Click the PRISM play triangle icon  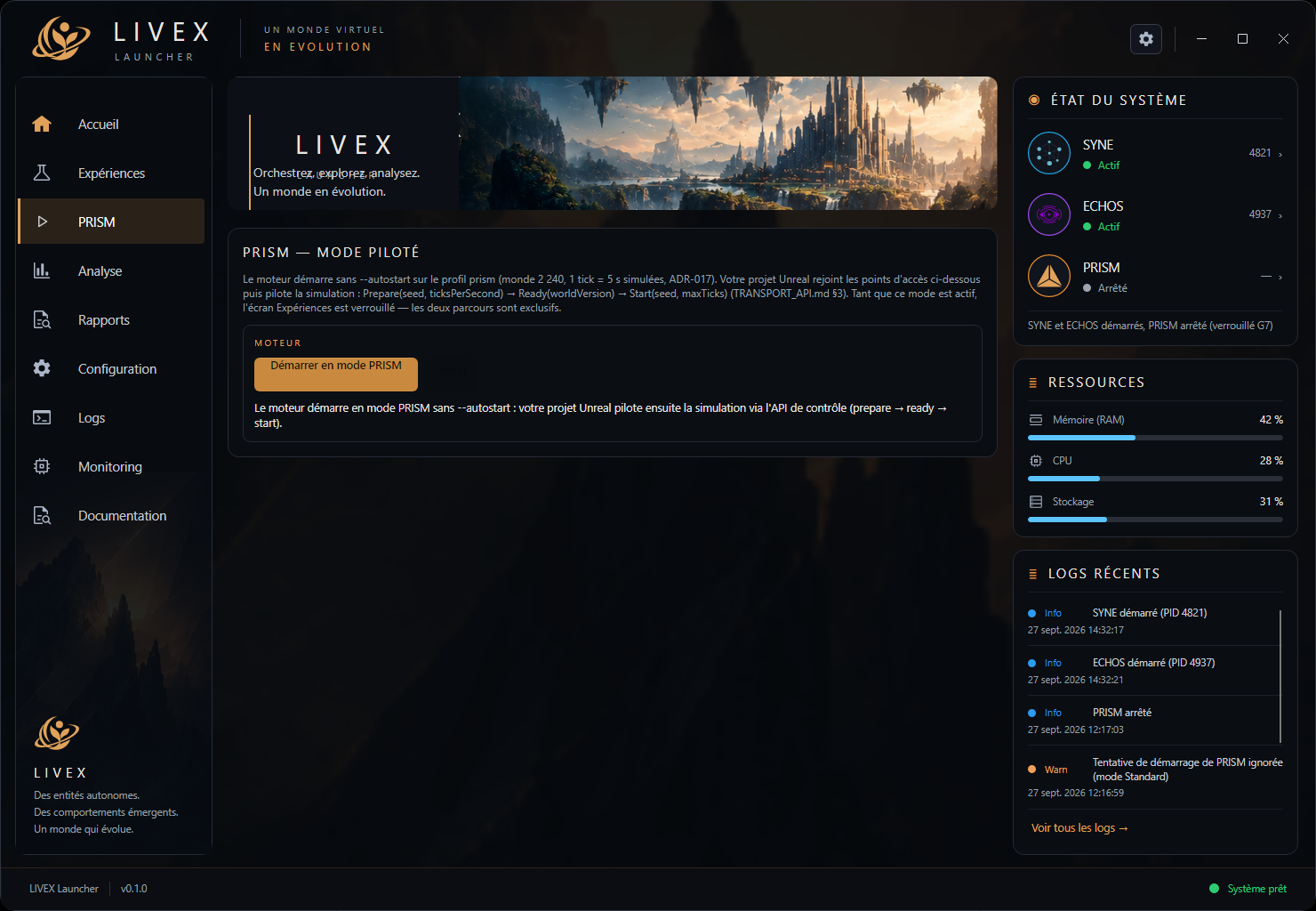click(x=42, y=222)
